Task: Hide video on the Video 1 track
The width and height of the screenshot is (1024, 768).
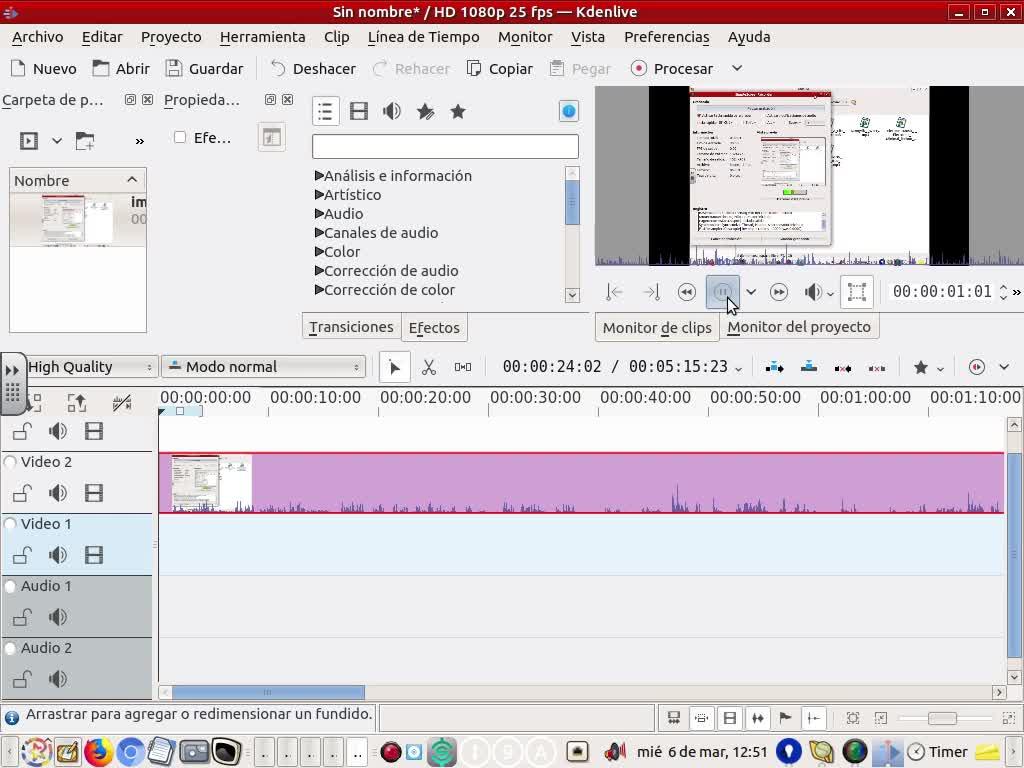Action: (x=94, y=555)
